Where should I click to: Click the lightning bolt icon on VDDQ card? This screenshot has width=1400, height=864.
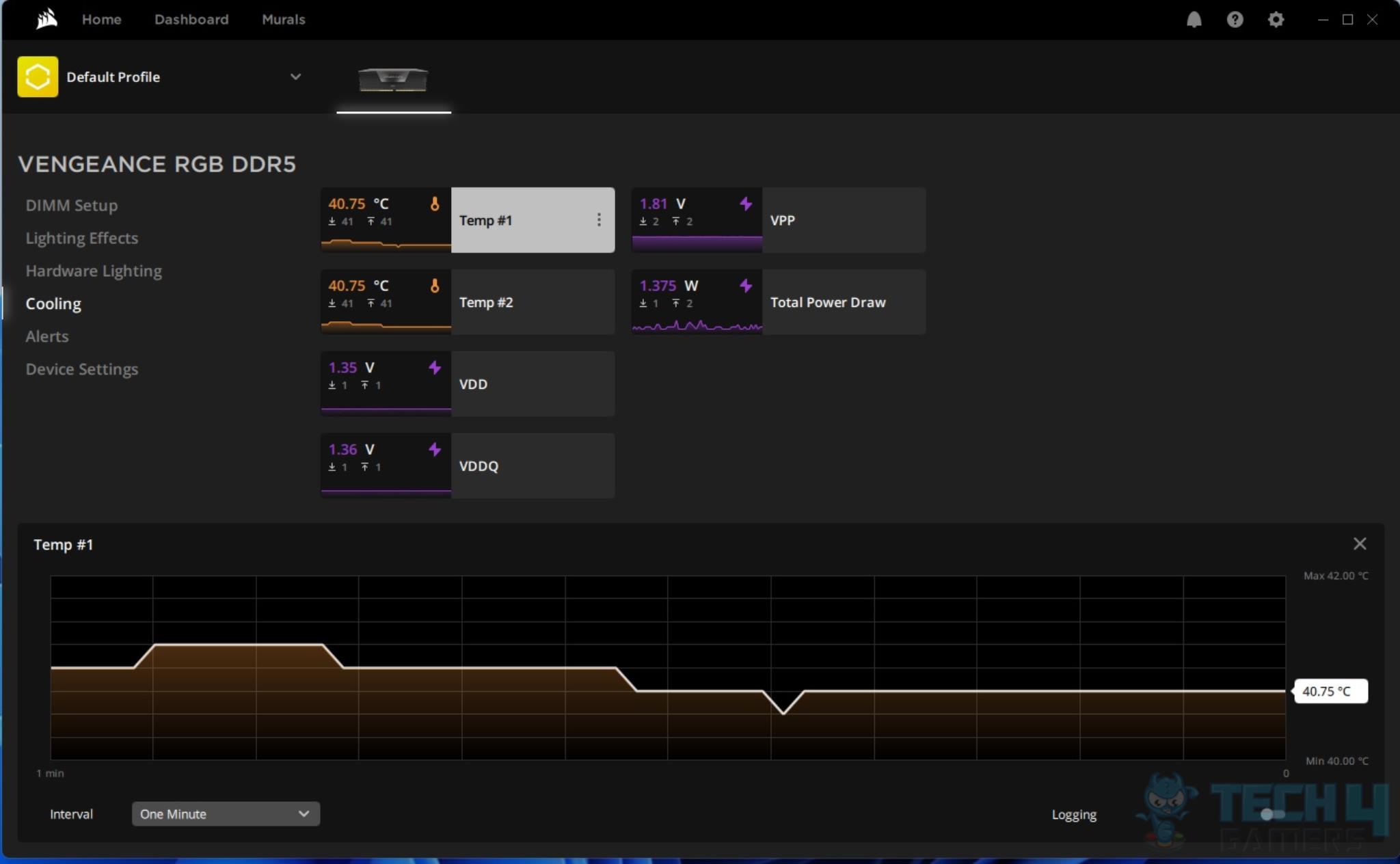click(x=435, y=450)
